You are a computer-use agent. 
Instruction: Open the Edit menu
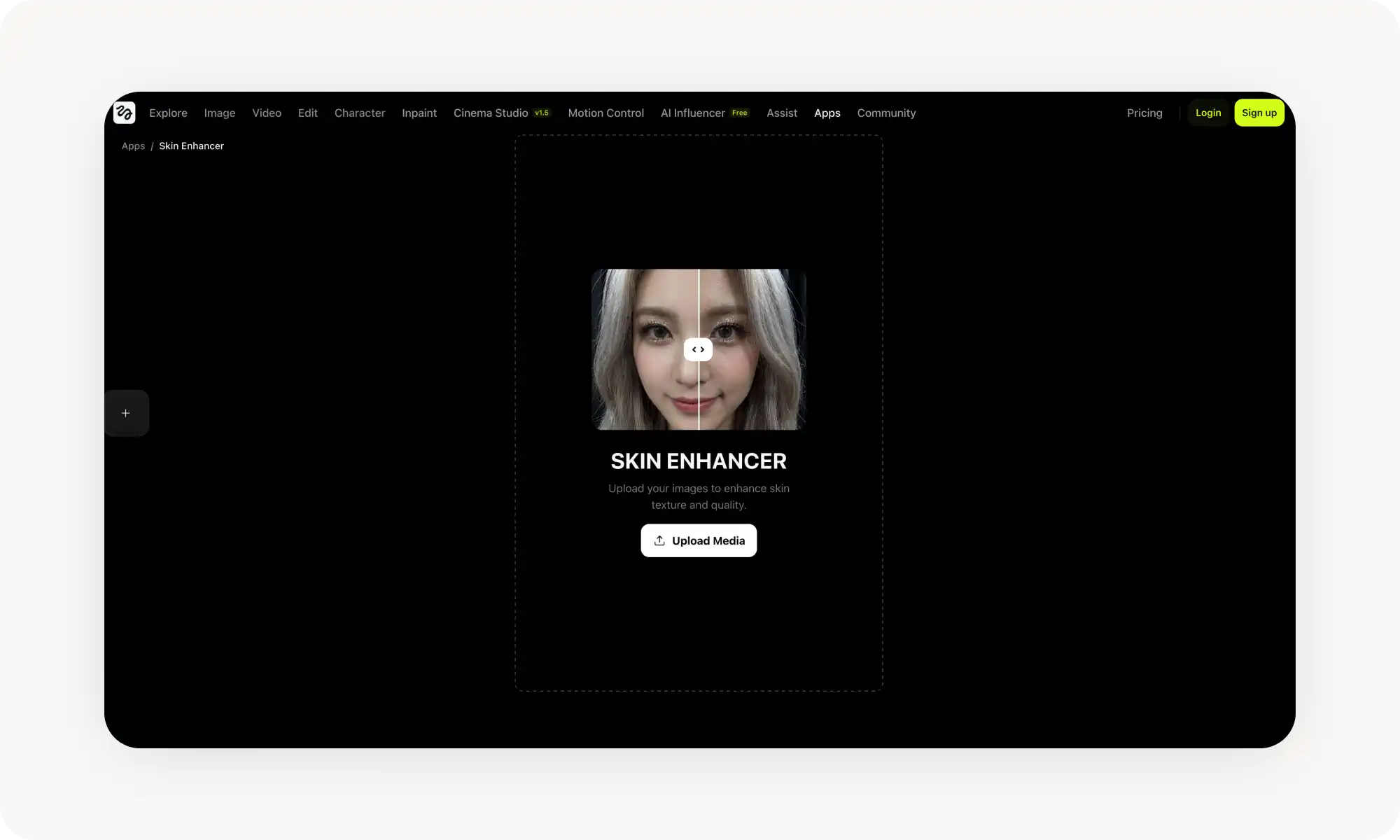coord(307,113)
